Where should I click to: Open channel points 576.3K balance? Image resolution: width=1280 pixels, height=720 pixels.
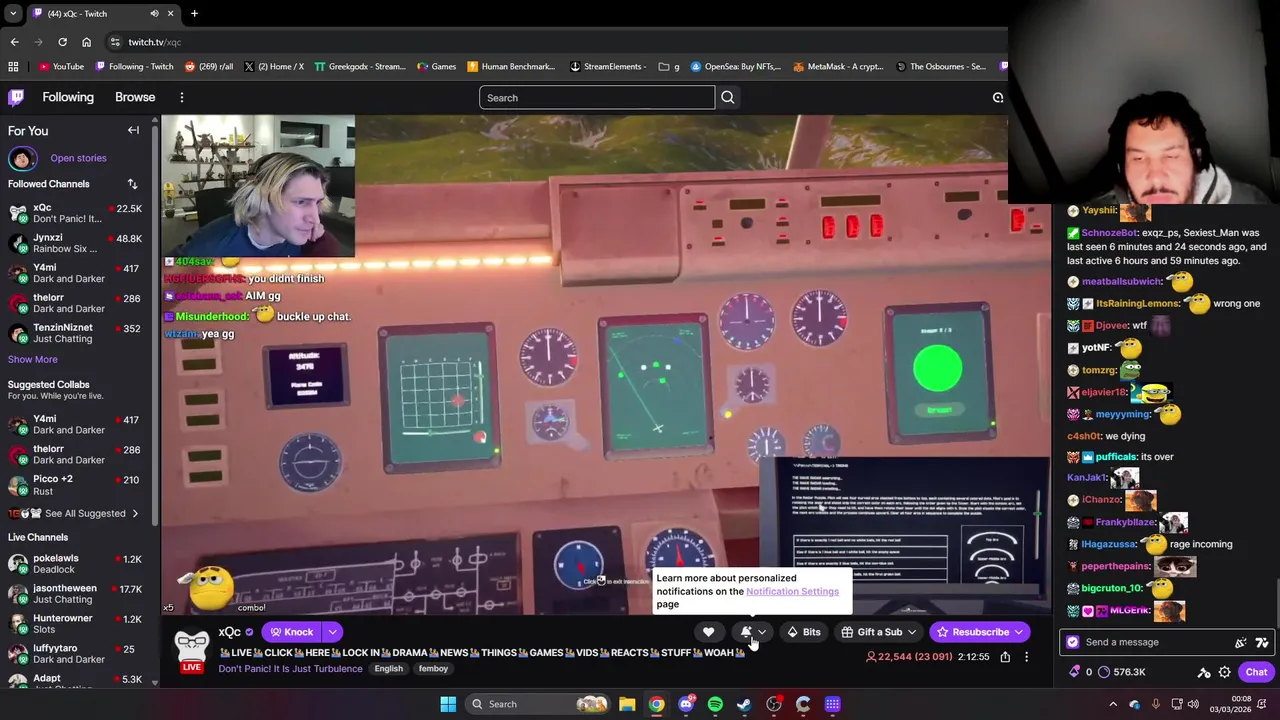click(1121, 672)
